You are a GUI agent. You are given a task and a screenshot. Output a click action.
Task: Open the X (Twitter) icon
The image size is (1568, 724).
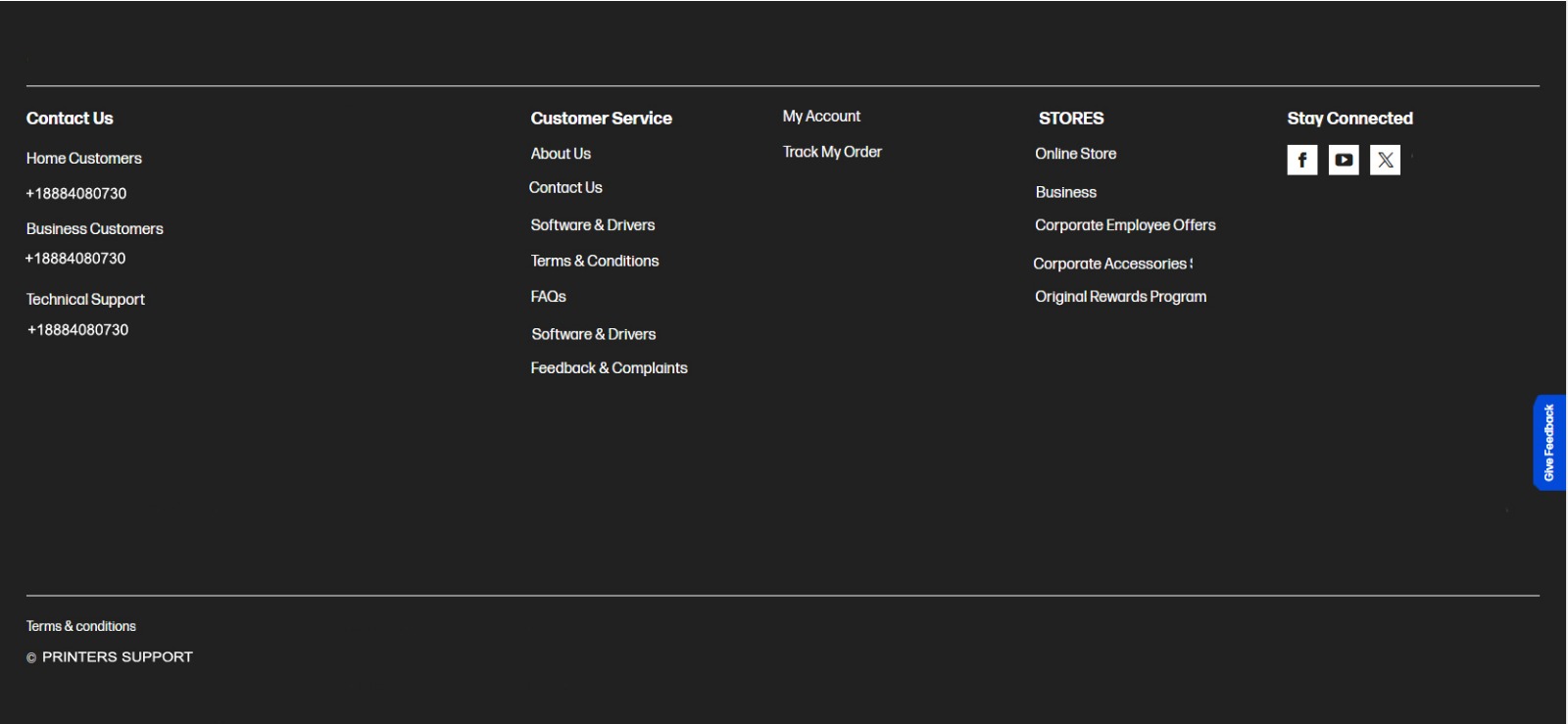1385,160
